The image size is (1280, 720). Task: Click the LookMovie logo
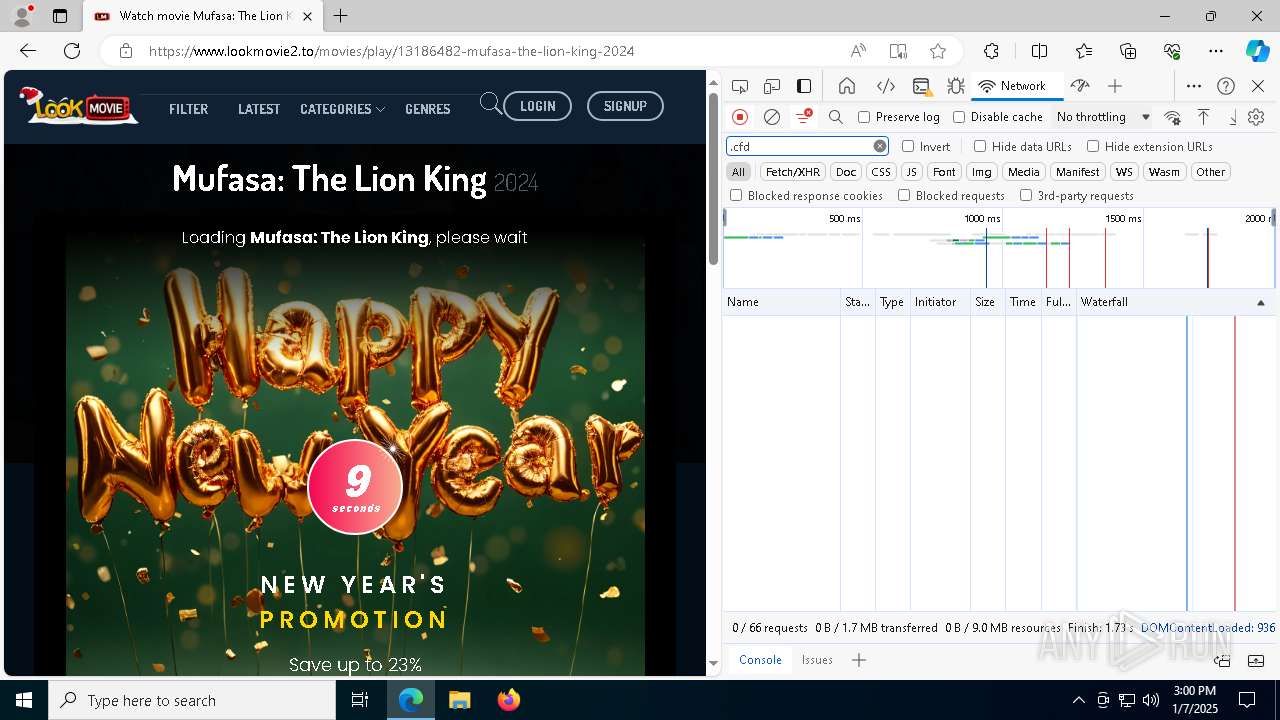point(78,105)
